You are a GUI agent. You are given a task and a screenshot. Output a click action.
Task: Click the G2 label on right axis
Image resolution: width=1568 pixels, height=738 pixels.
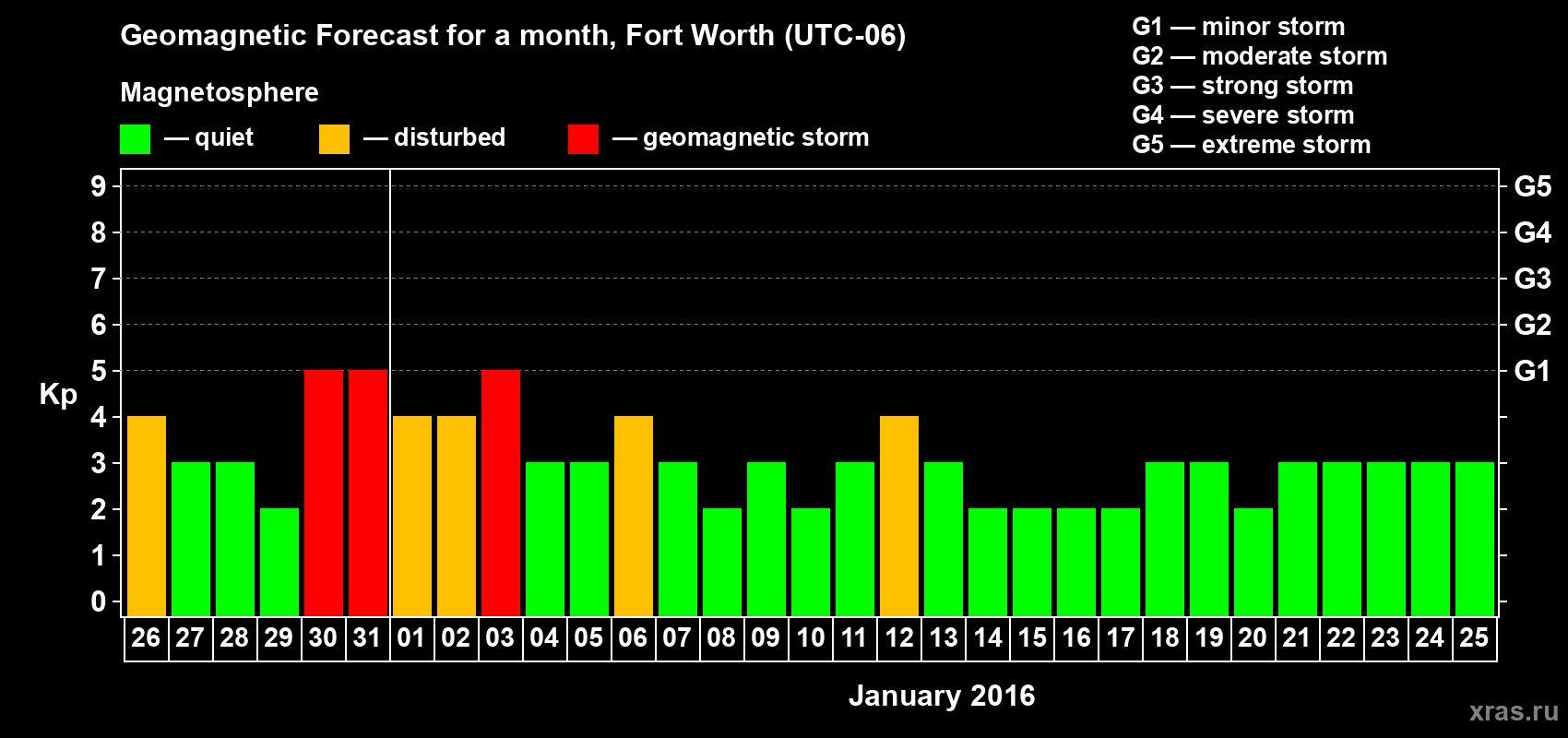point(1533,325)
